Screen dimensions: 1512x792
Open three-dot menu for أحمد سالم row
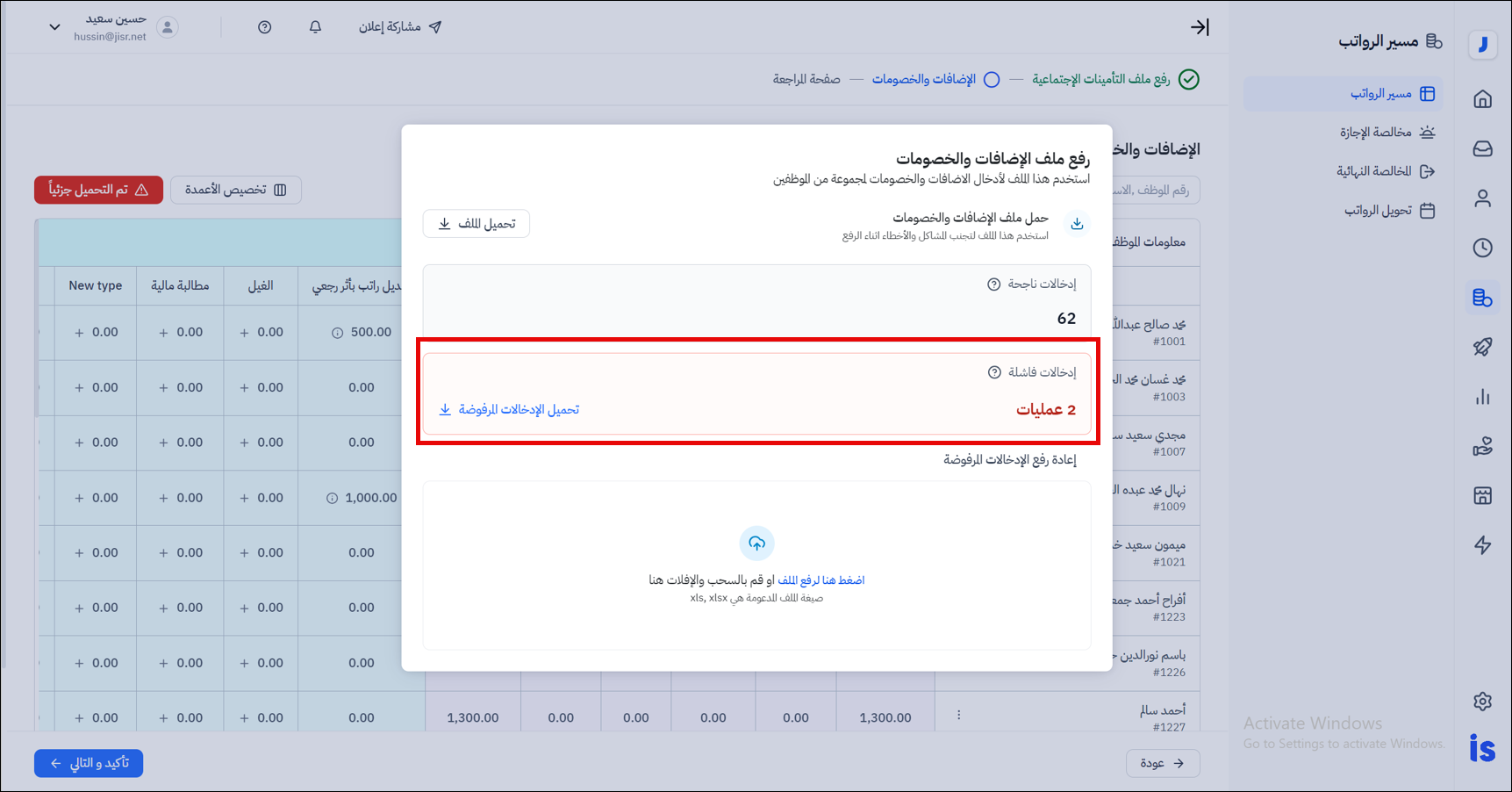[x=958, y=716]
